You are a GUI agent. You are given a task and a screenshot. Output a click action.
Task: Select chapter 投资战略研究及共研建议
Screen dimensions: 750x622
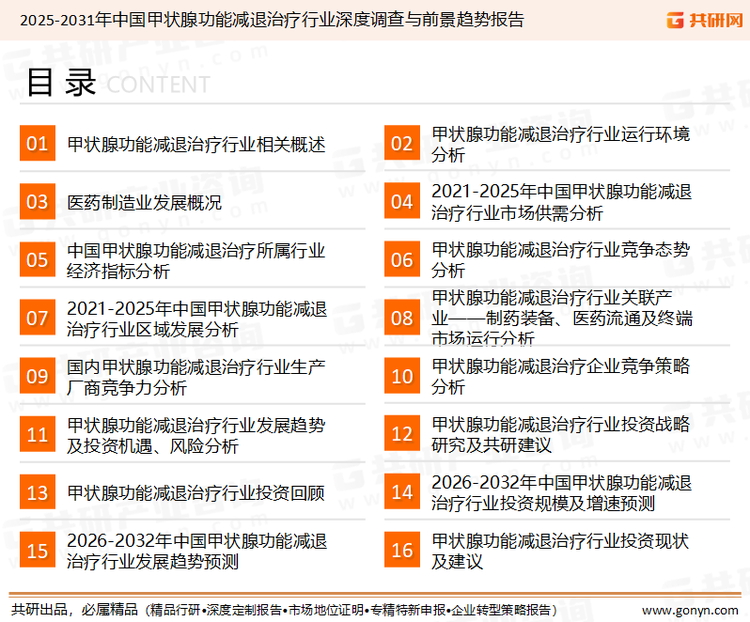[561, 434]
